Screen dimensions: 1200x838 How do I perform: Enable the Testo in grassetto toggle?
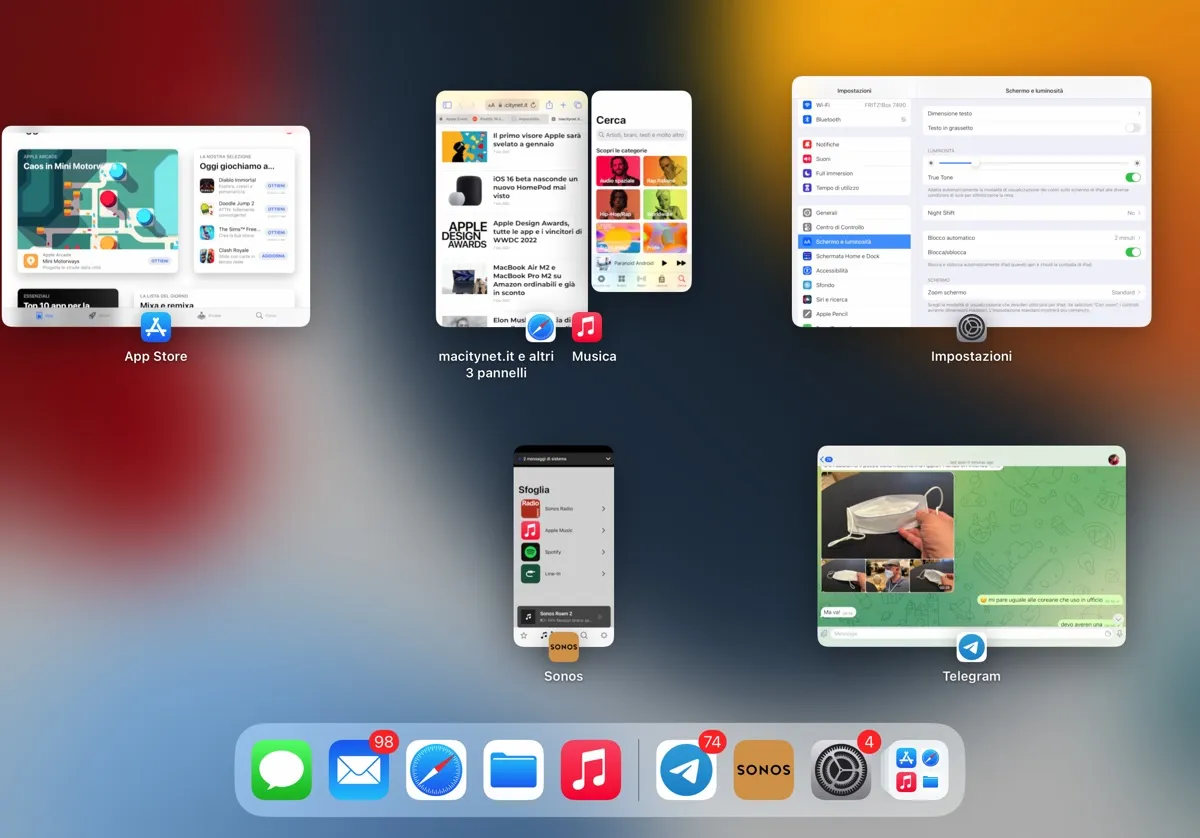[1133, 128]
